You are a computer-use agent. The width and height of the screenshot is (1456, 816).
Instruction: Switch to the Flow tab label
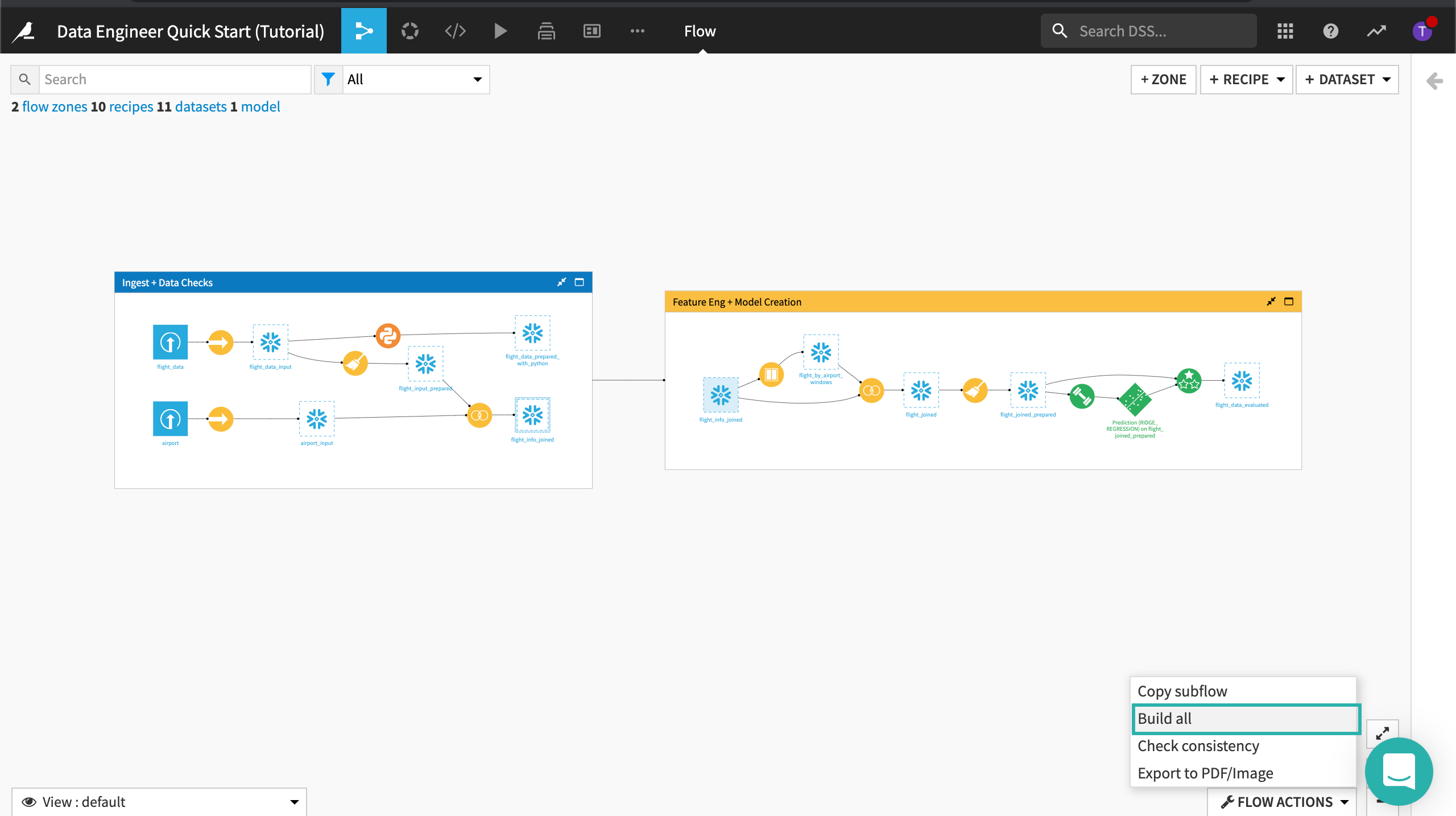pos(700,31)
